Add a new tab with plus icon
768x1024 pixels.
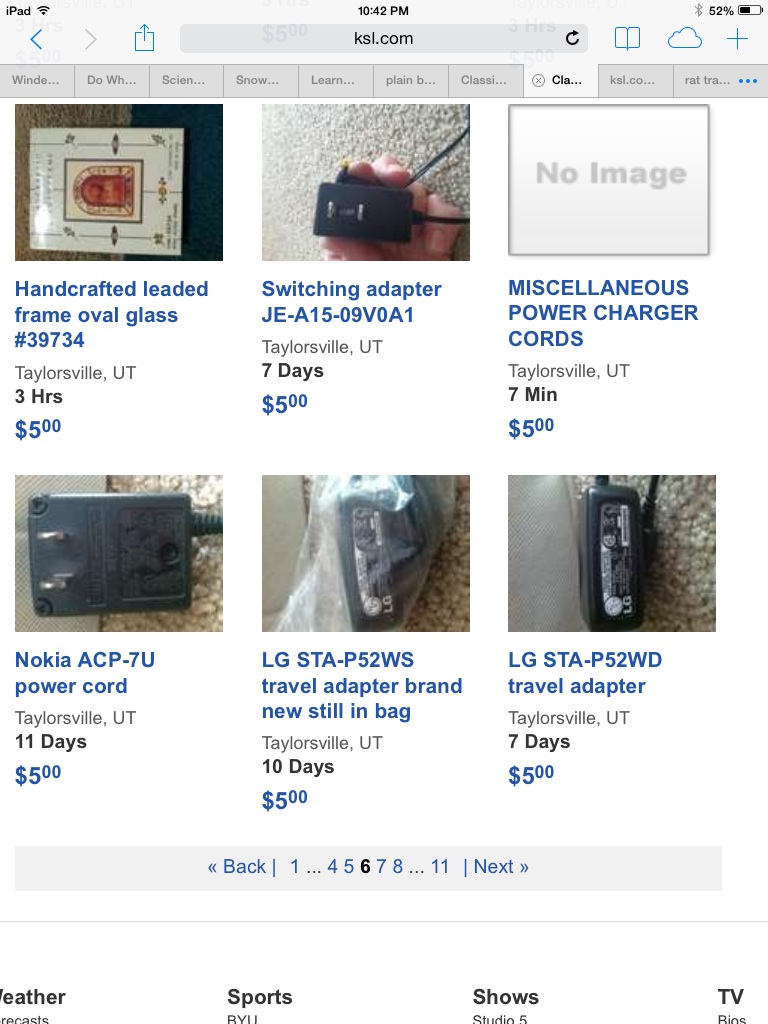737,39
